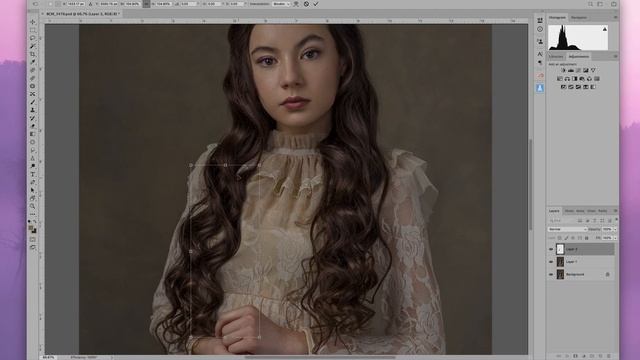Add a Hue/Saturation adjustment
Image resolution: width=640 pixels, height=360 pixels.
(x=560, y=78)
